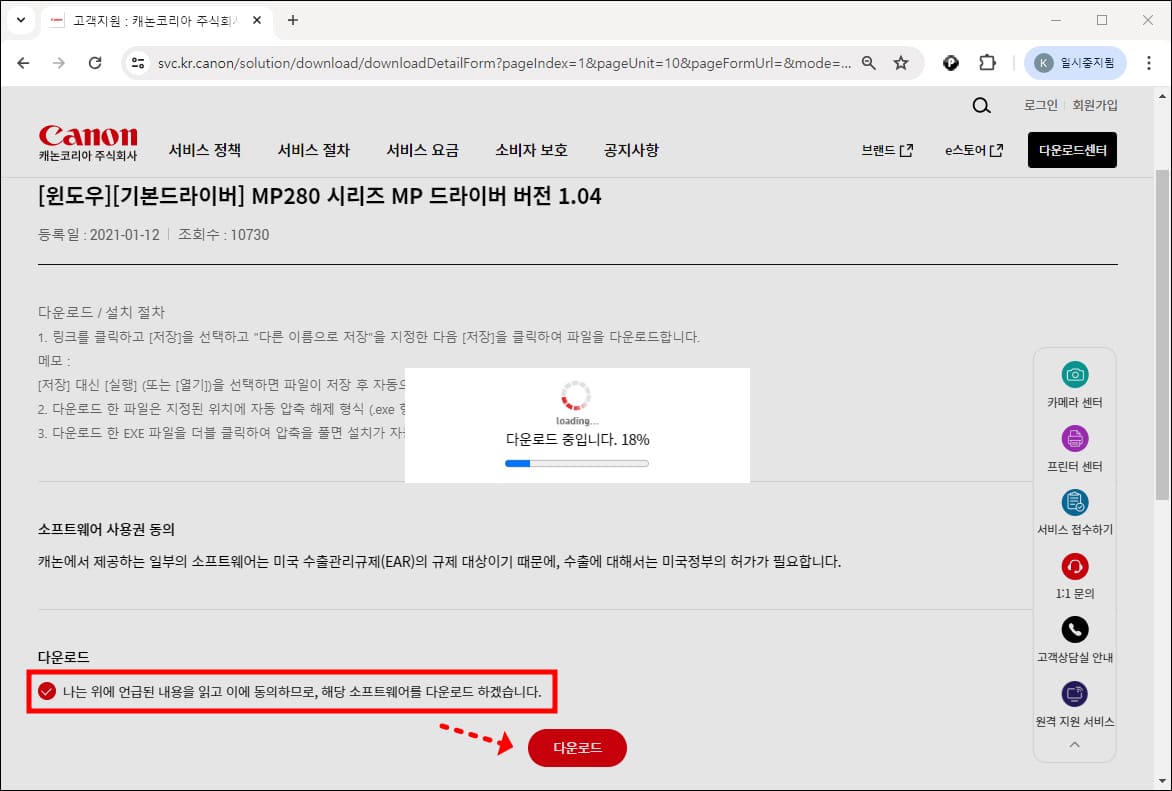Open 서비스 접수하기 via sidebar icon
The width and height of the screenshot is (1172, 791).
1075,505
